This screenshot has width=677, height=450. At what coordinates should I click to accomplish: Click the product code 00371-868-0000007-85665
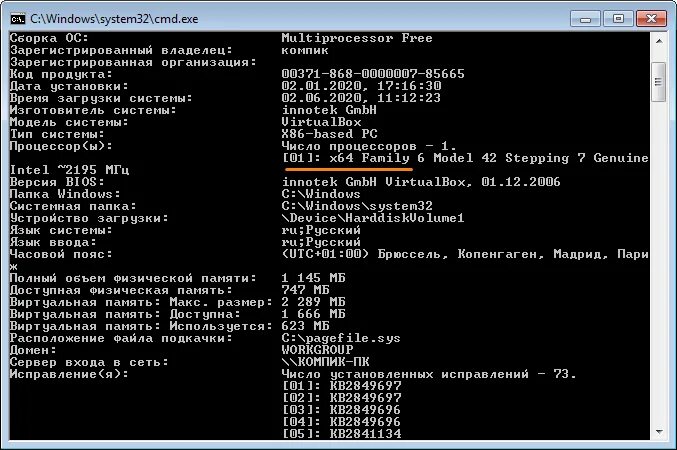pyautogui.click(x=373, y=74)
